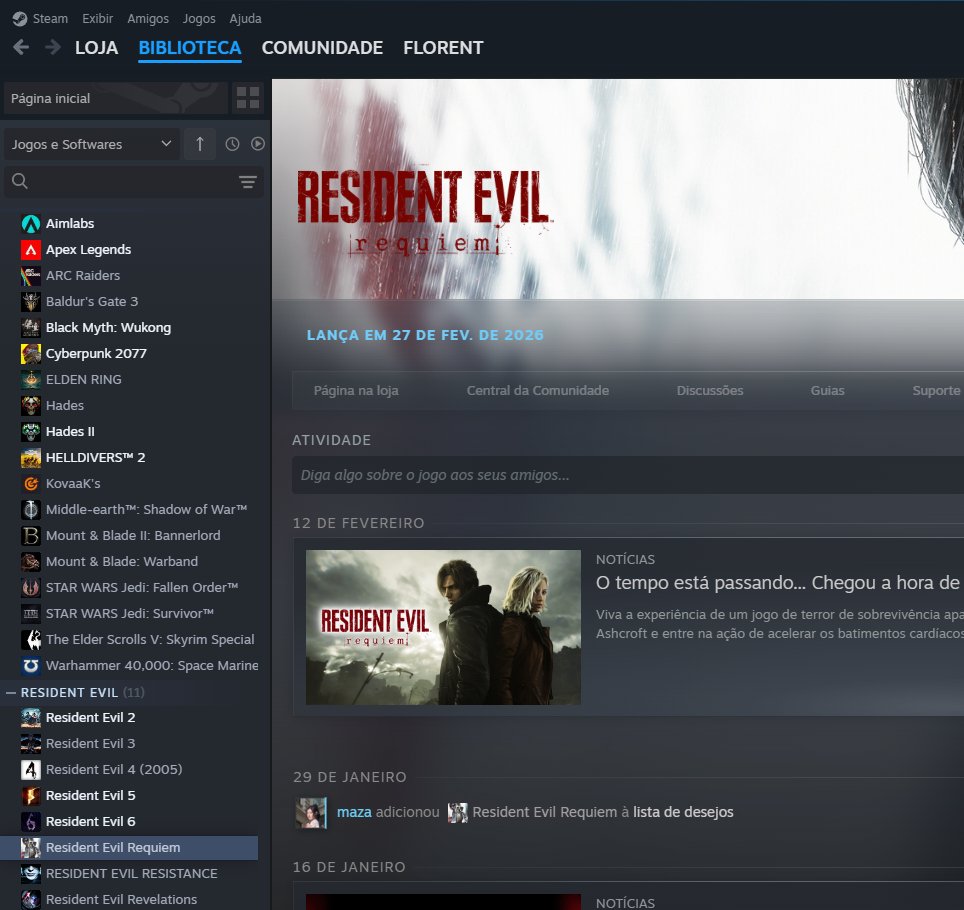
Task: Open the Jogos e Softwares dropdown
Action: pyautogui.click(x=91, y=144)
